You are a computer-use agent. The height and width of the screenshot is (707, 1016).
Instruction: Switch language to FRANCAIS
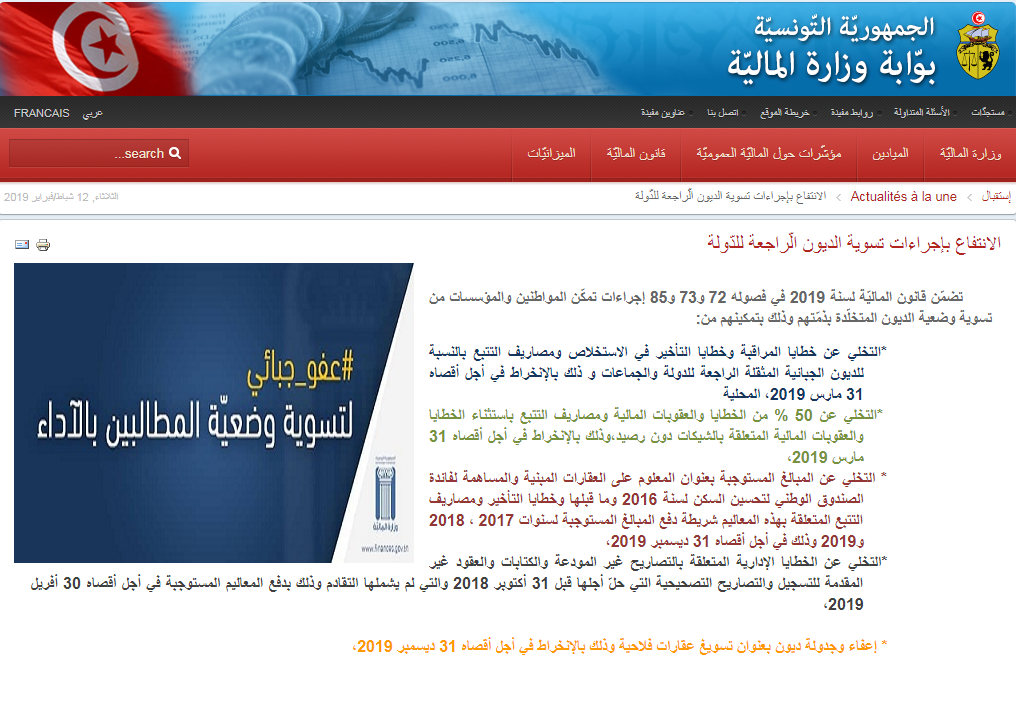tap(41, 112)
